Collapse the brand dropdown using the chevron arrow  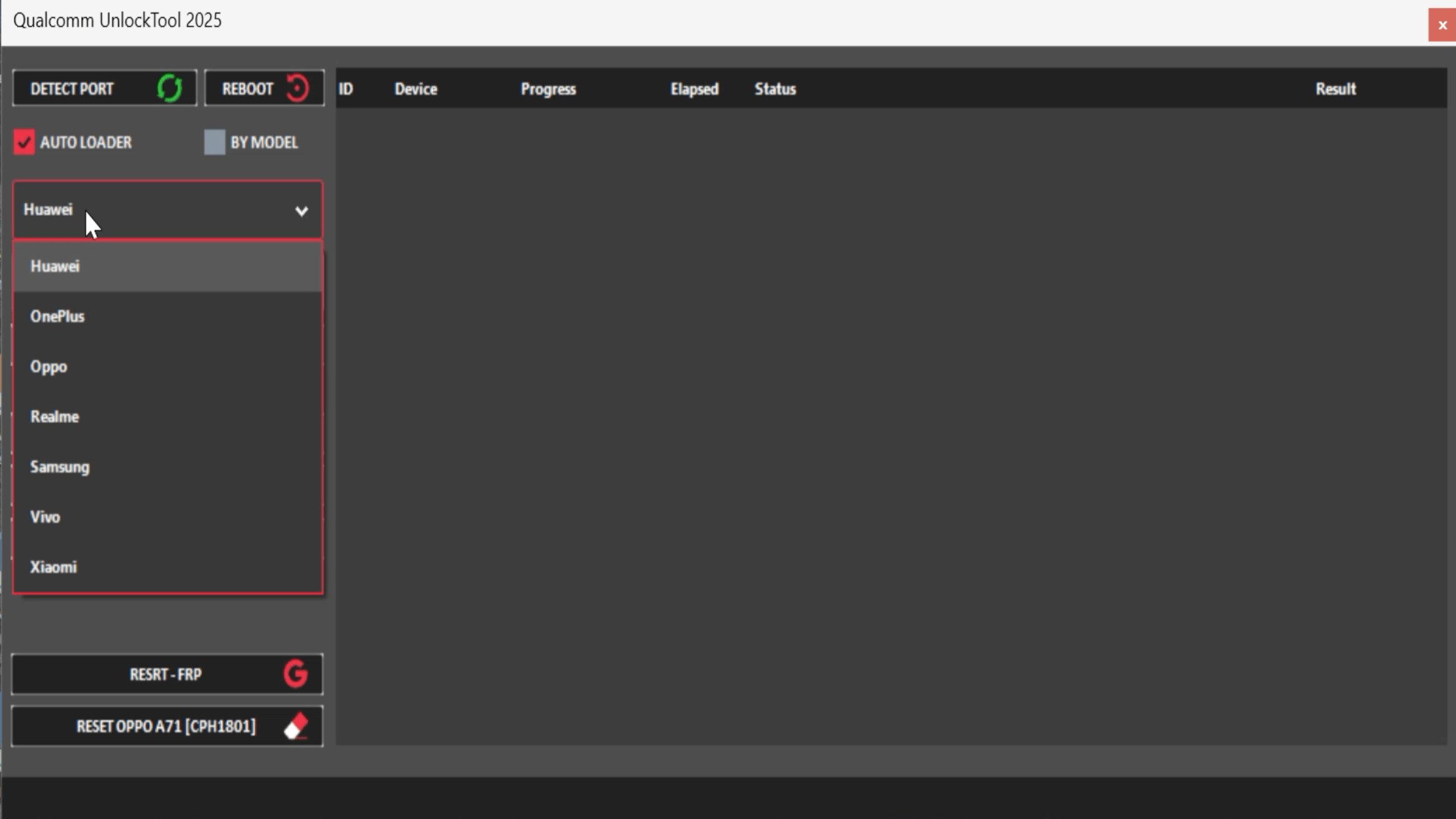click(301, 211)
